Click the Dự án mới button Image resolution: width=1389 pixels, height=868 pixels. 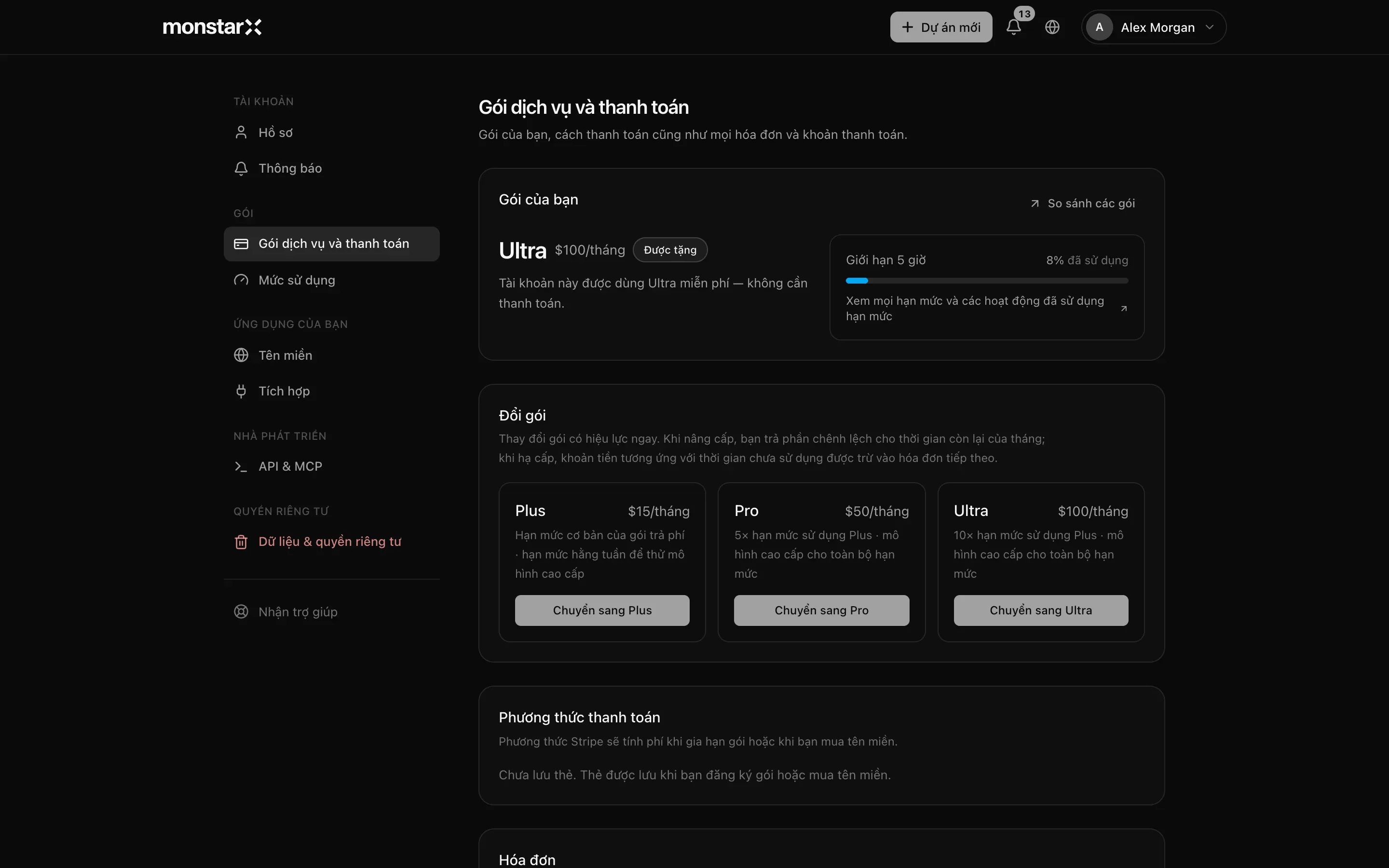(x=941, y=27)
